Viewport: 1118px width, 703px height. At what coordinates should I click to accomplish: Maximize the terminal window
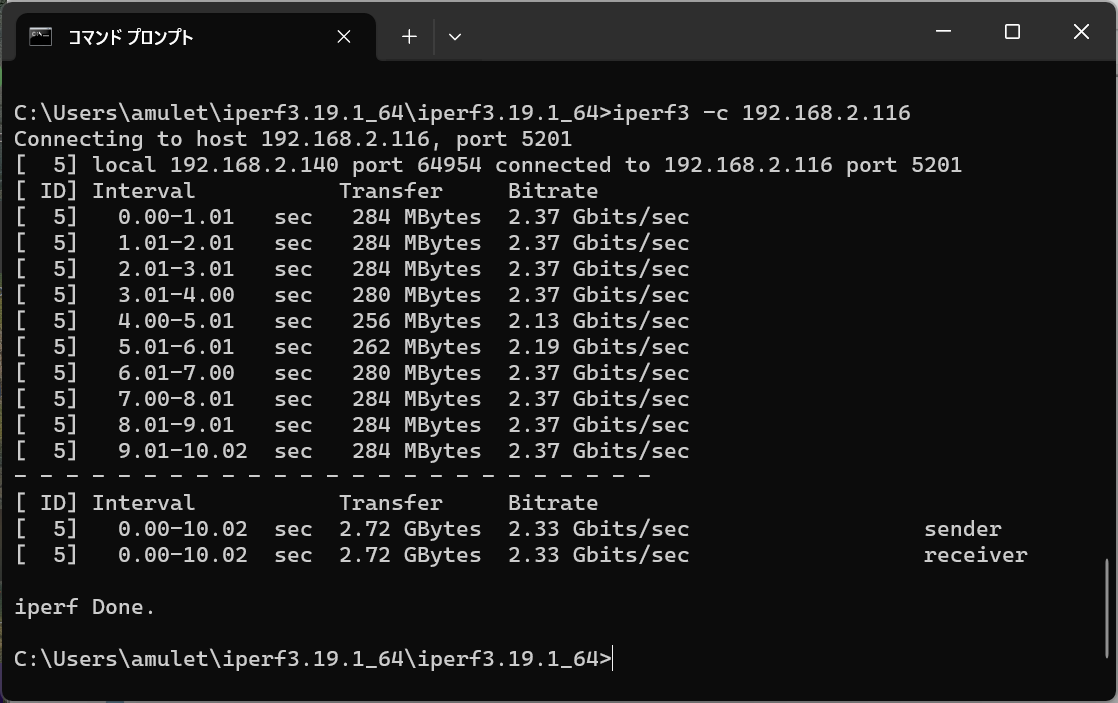click(x=1012, y=32)
